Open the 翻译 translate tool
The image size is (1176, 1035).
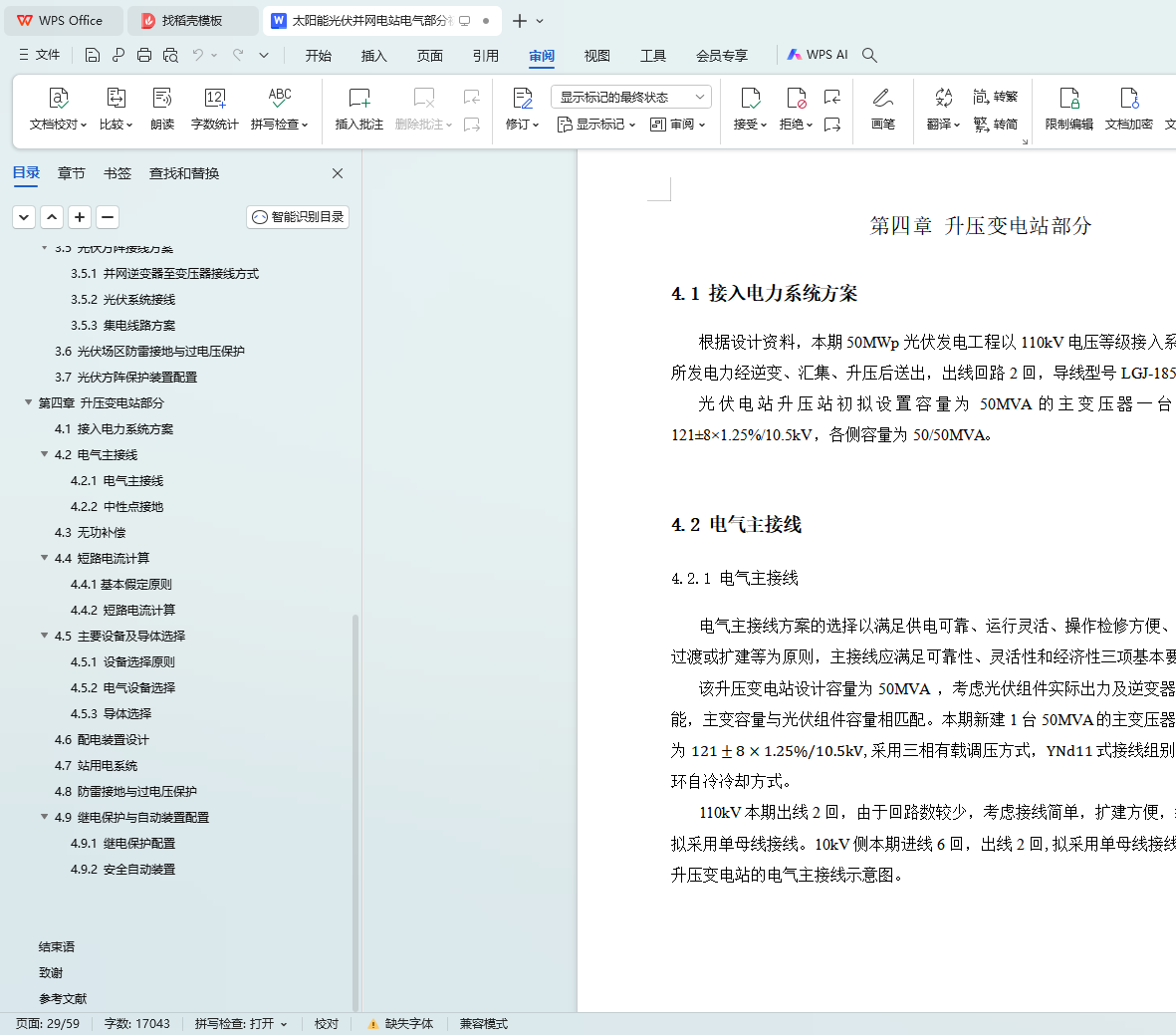[944, 110]
